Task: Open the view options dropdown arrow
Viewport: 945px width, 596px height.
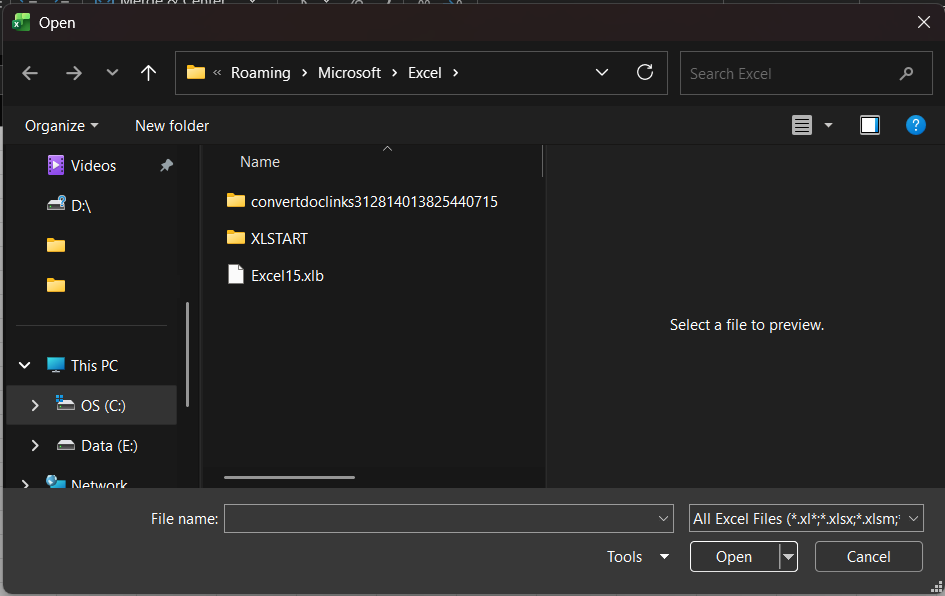Action: click(828, 125)
